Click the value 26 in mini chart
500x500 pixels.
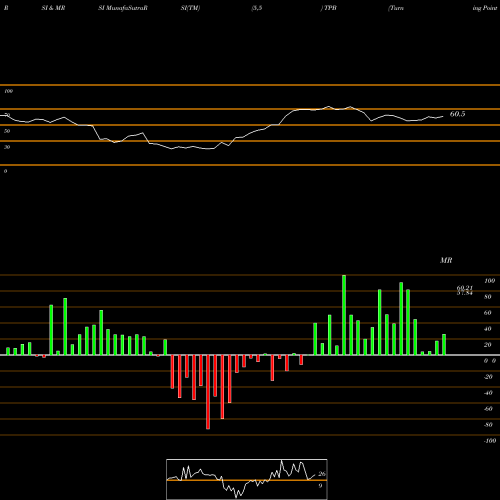pyautogui.click(x=322, y=474)
